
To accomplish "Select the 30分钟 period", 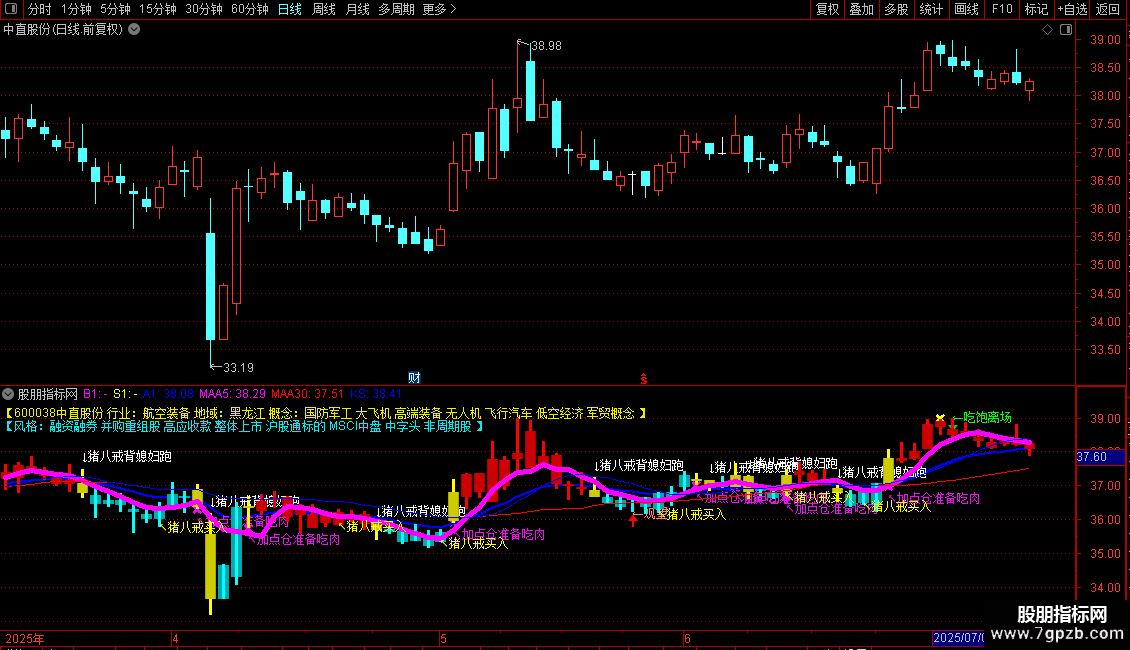I will 203,9.
